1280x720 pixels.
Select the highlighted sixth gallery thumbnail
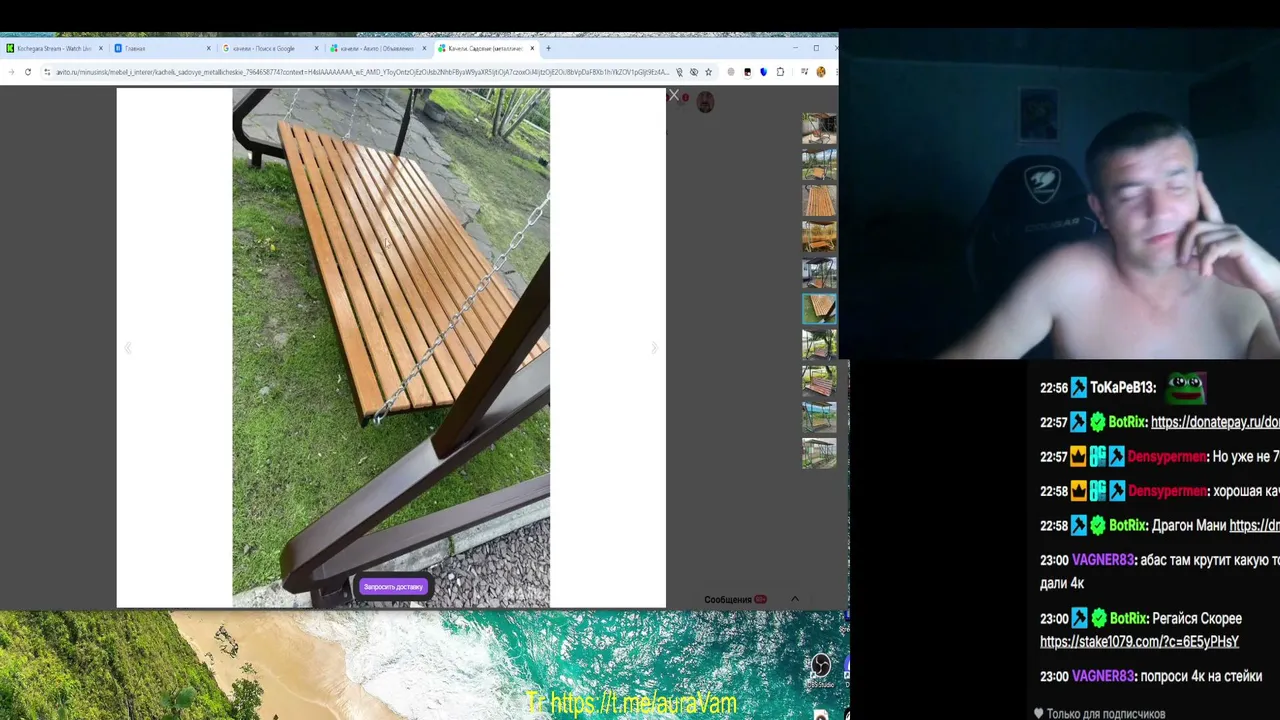(819, 309)
